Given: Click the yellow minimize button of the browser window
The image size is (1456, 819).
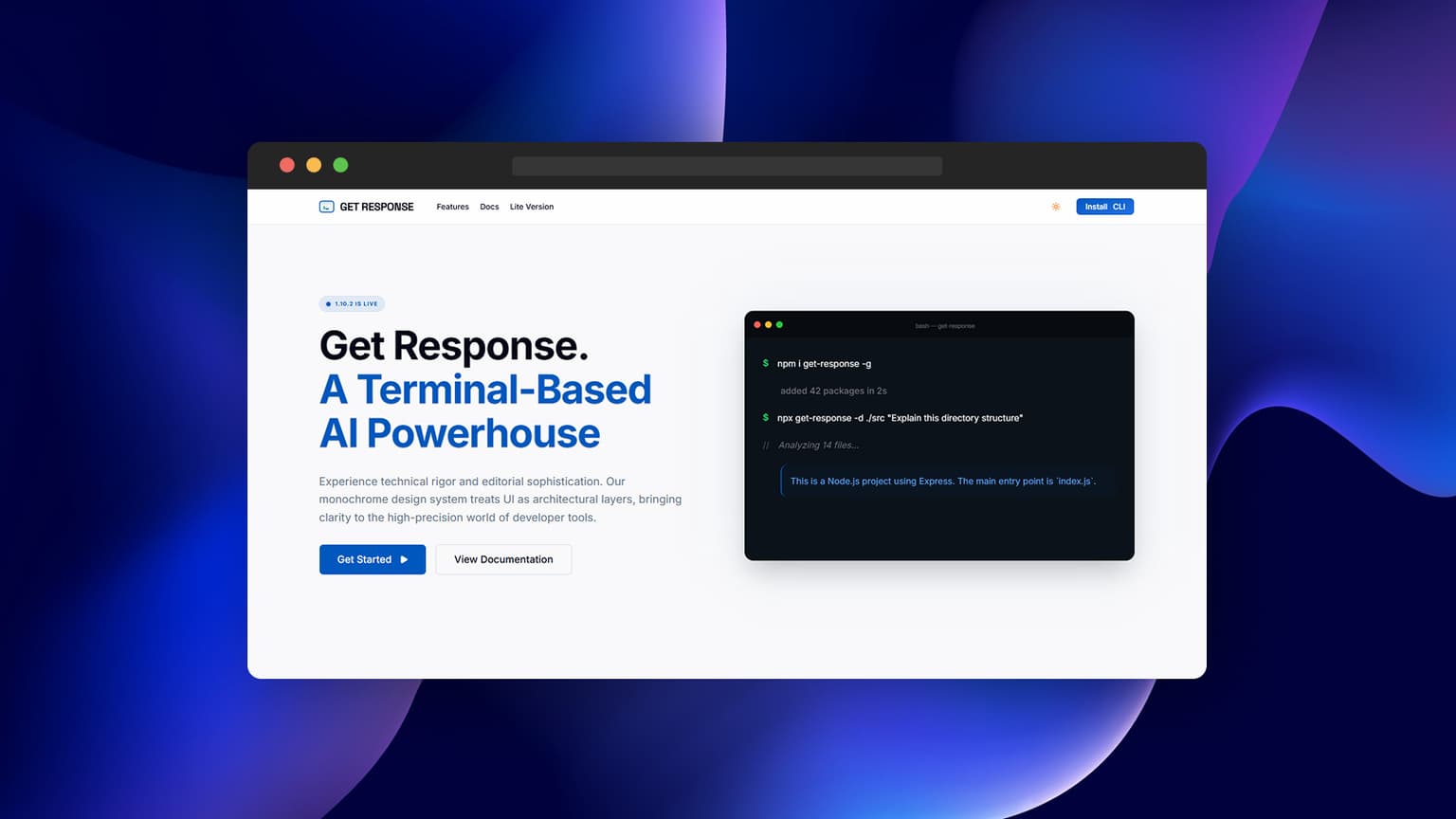Looking at the screenshot, I should pos(314,165).
